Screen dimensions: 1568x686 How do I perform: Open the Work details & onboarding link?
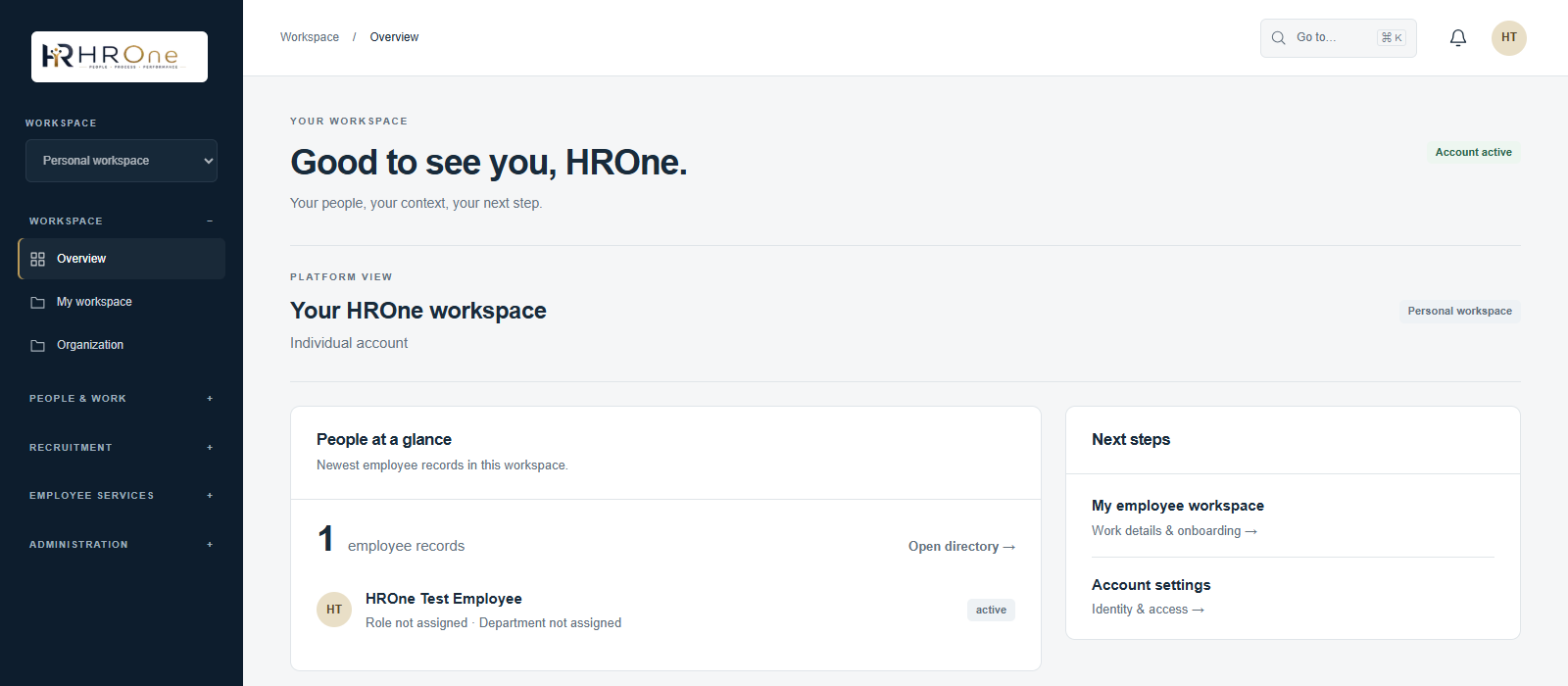(x=1174, y=531)
